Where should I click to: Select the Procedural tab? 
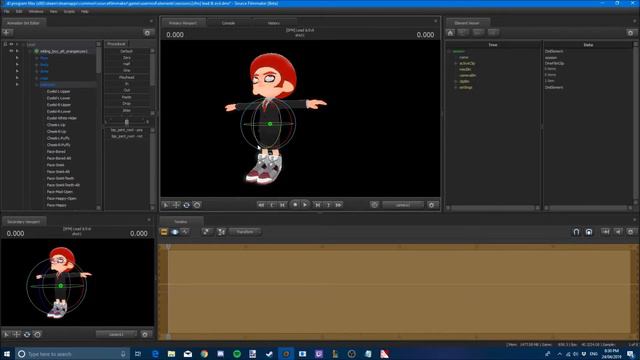pyautogui.click(x=116, y=44)
